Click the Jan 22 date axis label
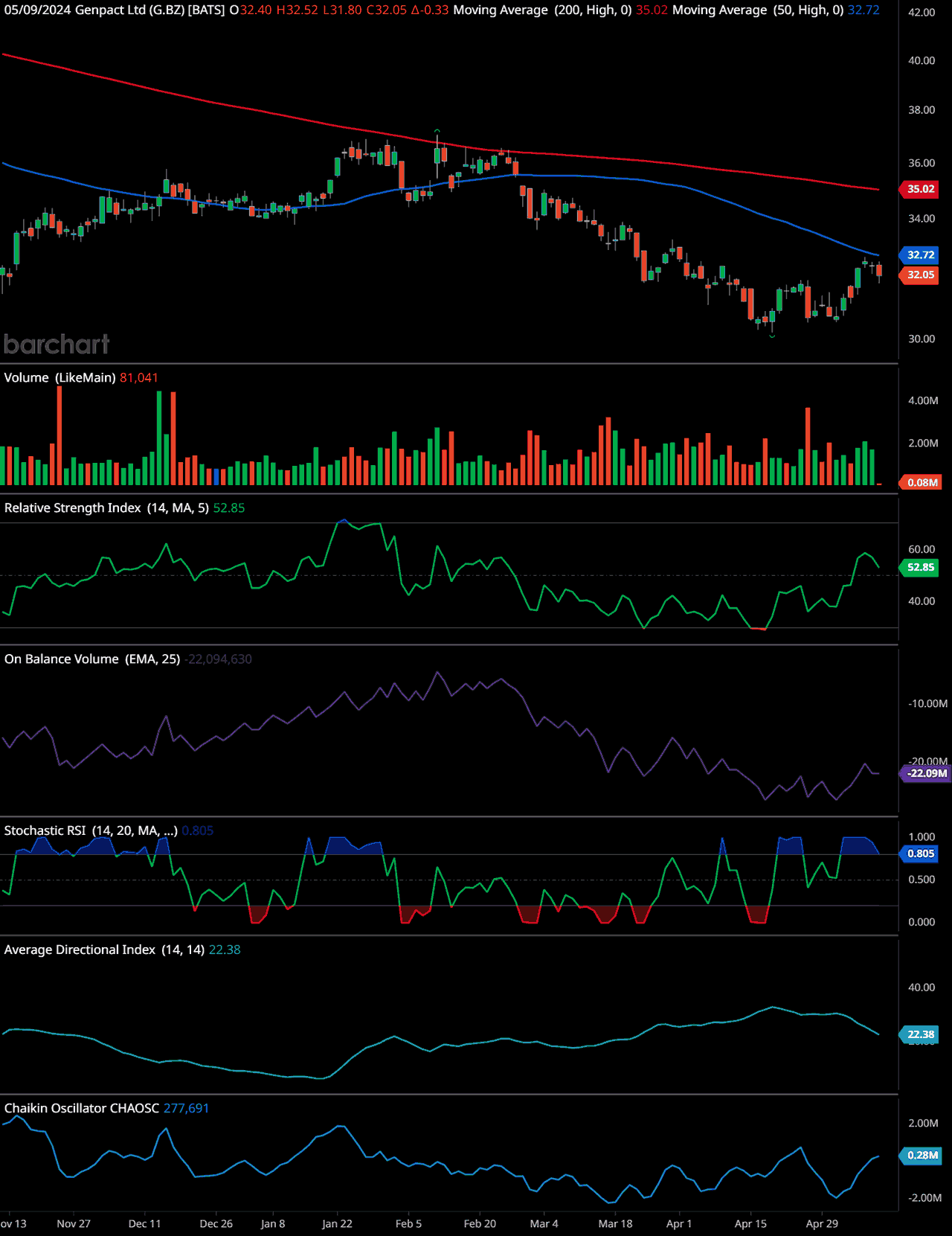Screen dimensions: 952x1236 (337, 1224)
